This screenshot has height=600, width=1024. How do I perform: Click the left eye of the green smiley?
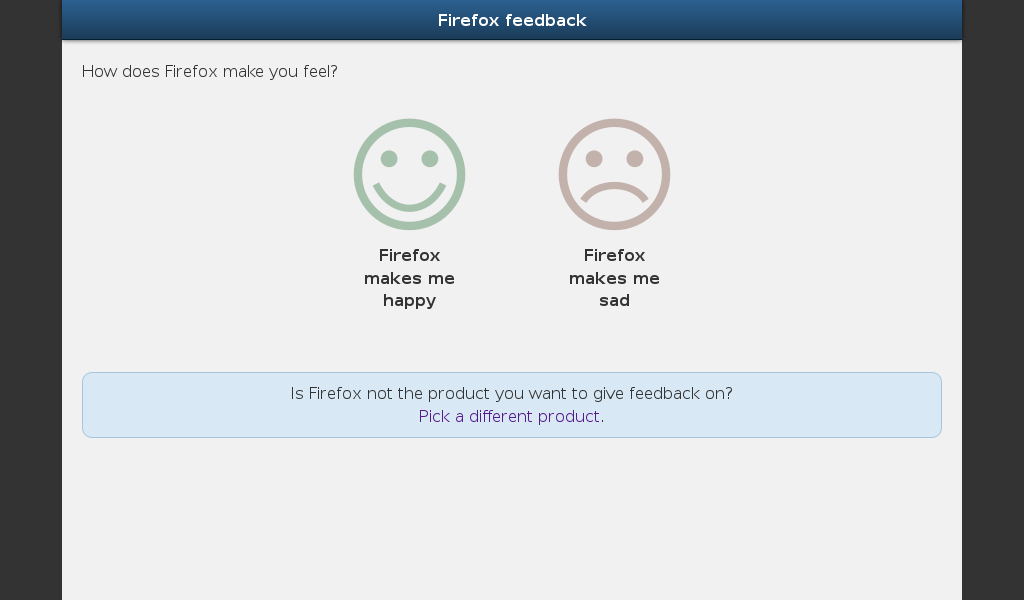pyautogui.click(x=389, y=159)
